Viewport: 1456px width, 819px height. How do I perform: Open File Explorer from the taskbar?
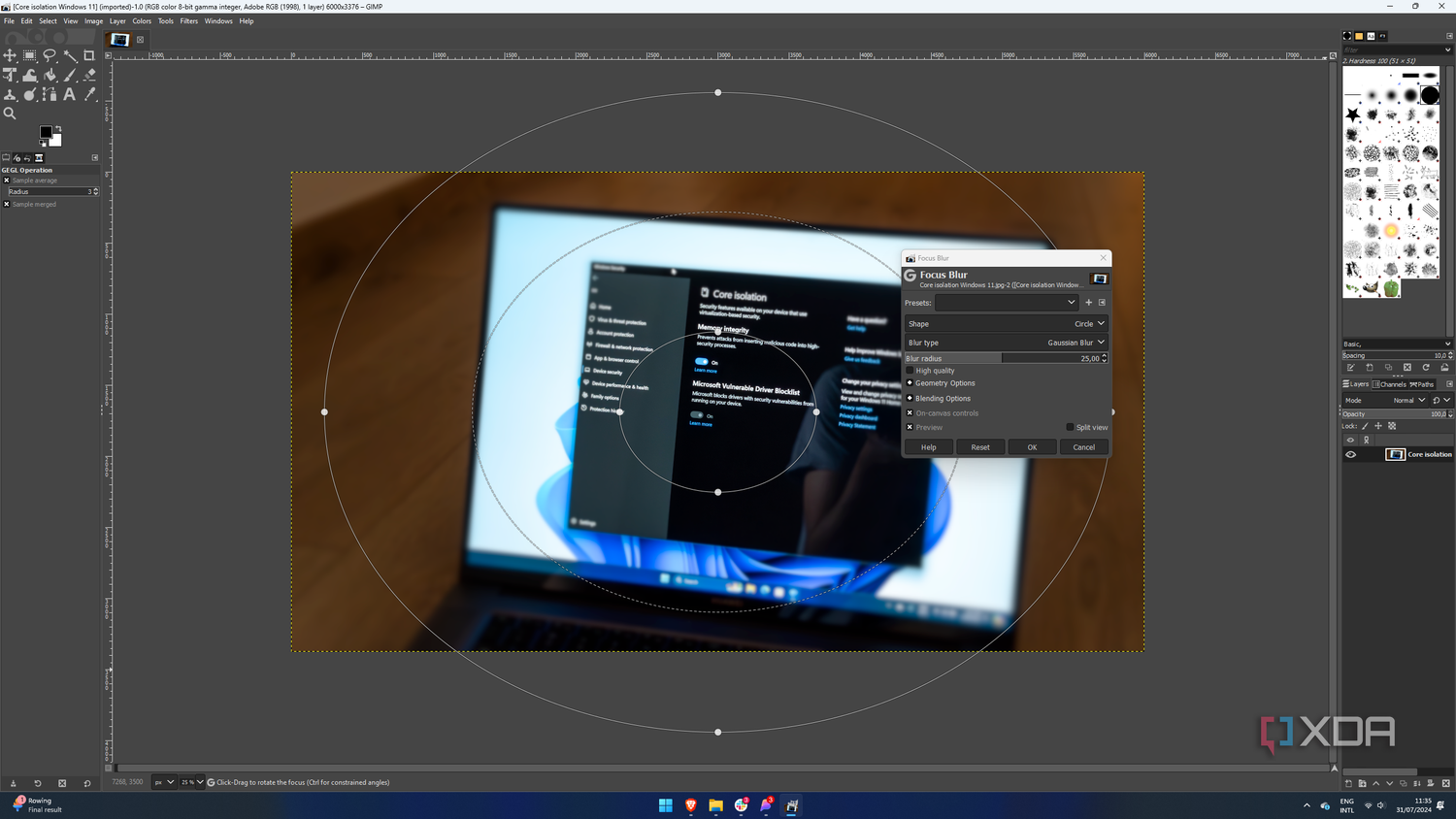point(716,805)
